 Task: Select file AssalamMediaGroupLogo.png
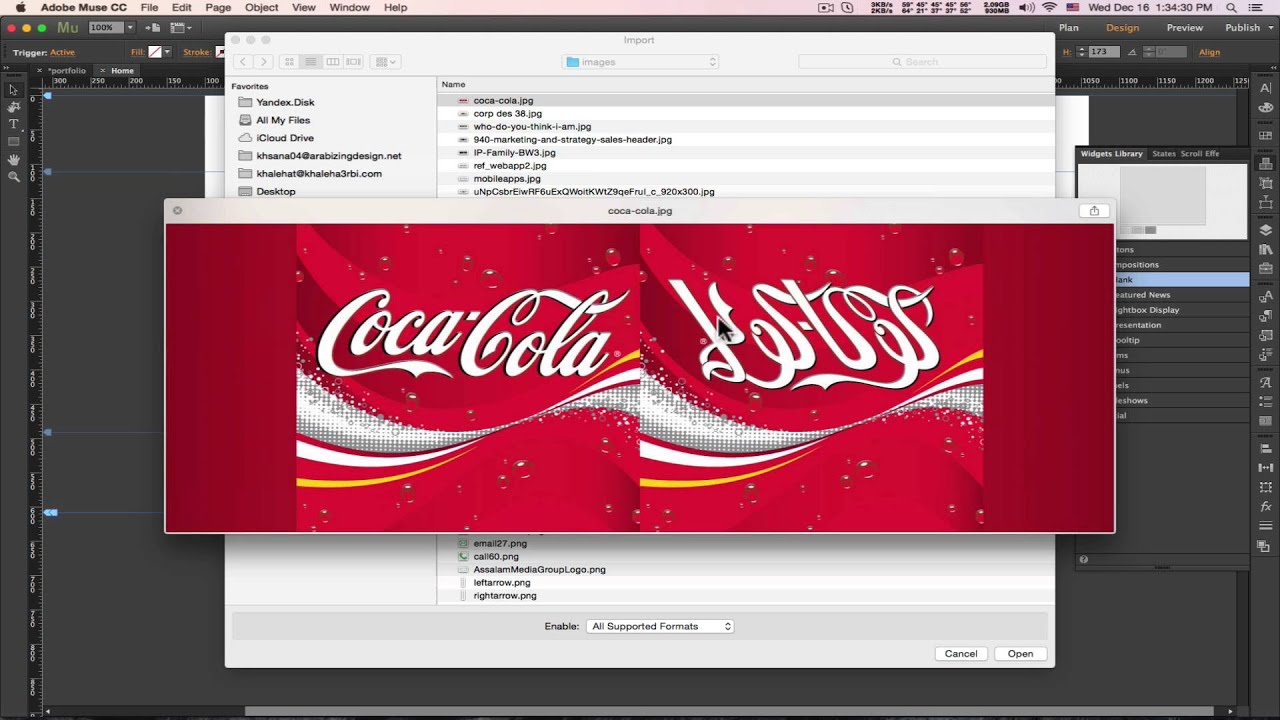pos(539,570)
